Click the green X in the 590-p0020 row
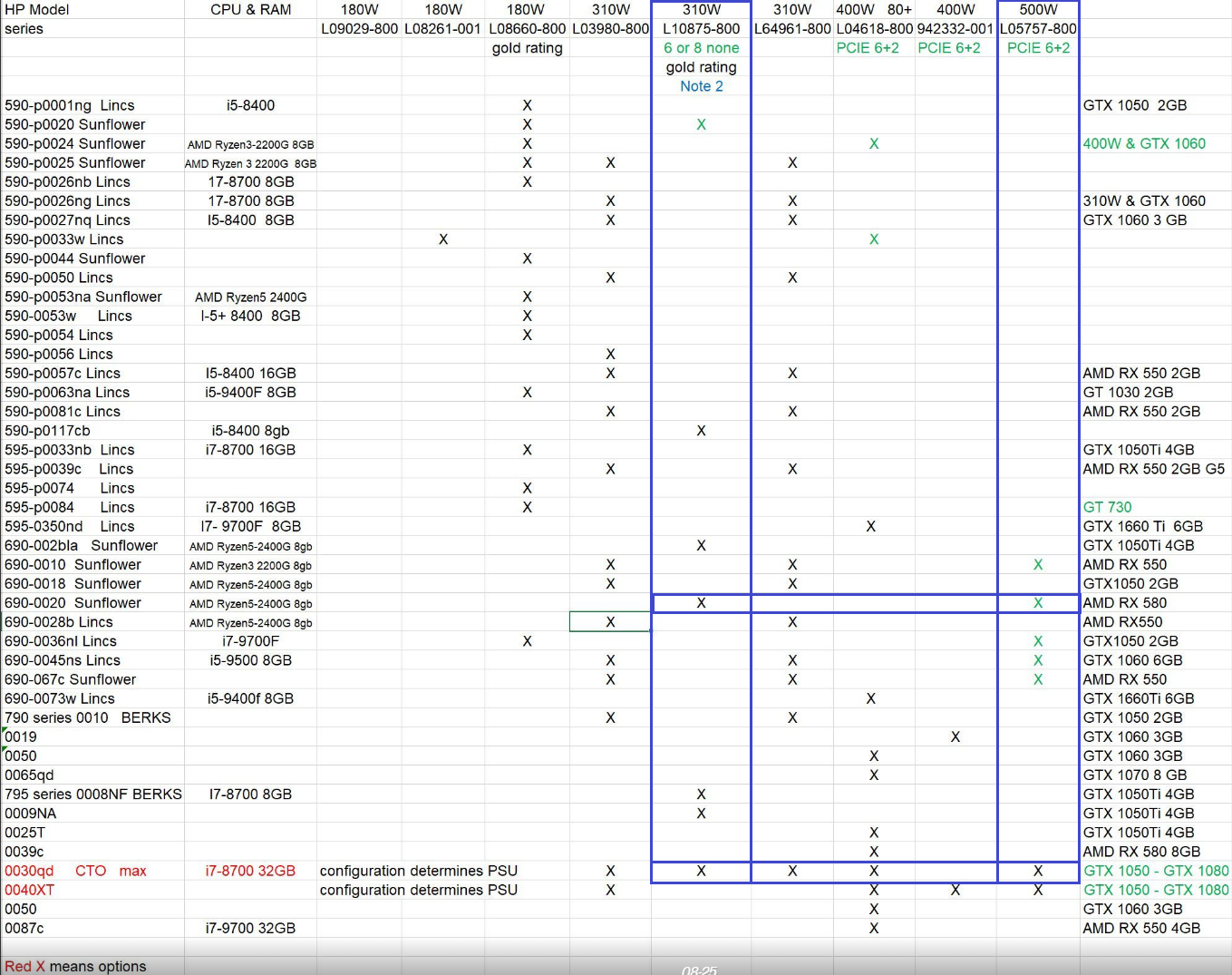 point(701,124)
